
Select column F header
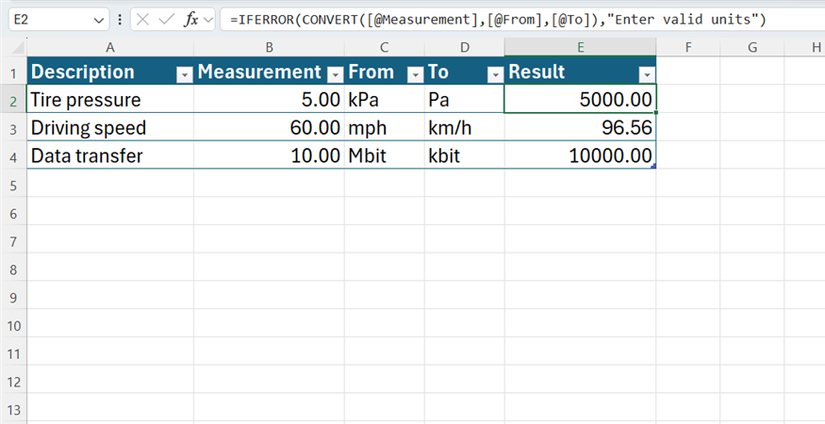point(688,48)
